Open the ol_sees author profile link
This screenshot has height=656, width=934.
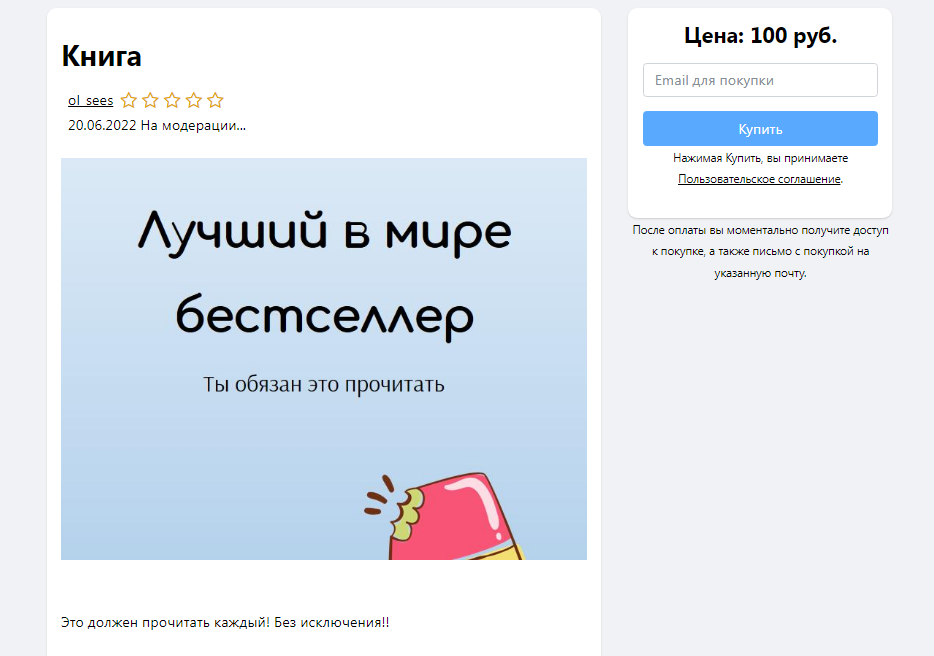pos(91,101)
